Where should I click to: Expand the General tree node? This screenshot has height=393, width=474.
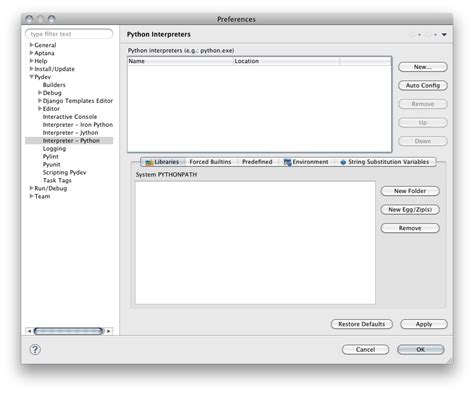31,45
